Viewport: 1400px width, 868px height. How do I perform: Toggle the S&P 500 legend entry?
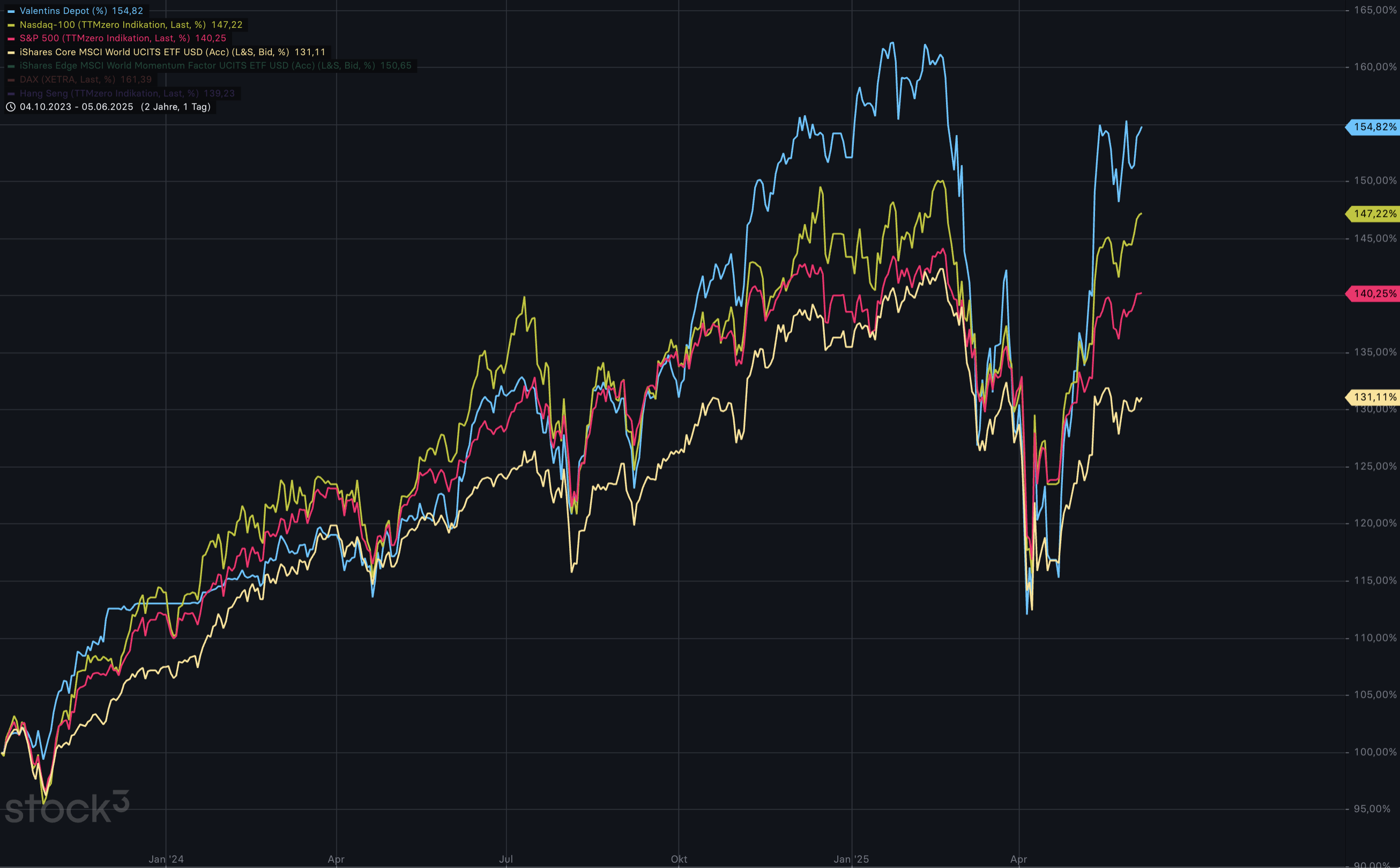pyautogui.click(x=117, y=39)
